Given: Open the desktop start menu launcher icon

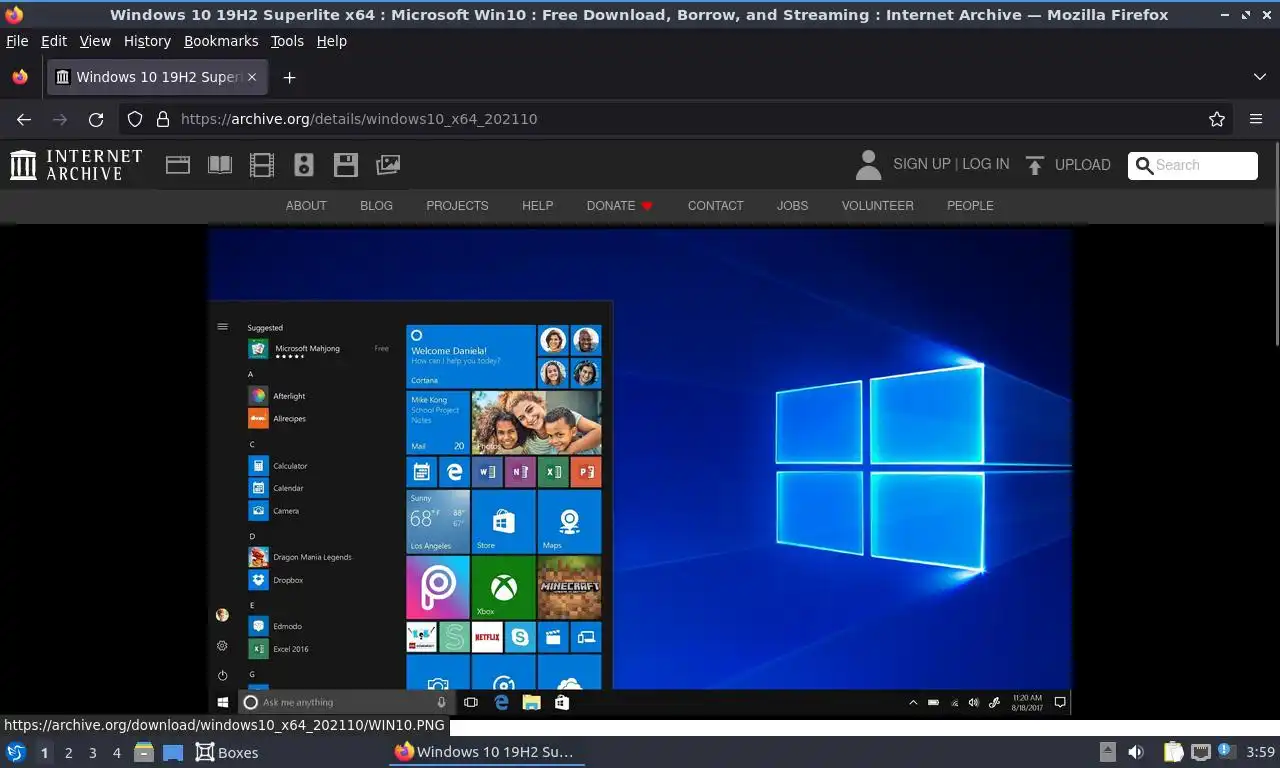Looking at the screenshot, I should click(x=16, y=753).
